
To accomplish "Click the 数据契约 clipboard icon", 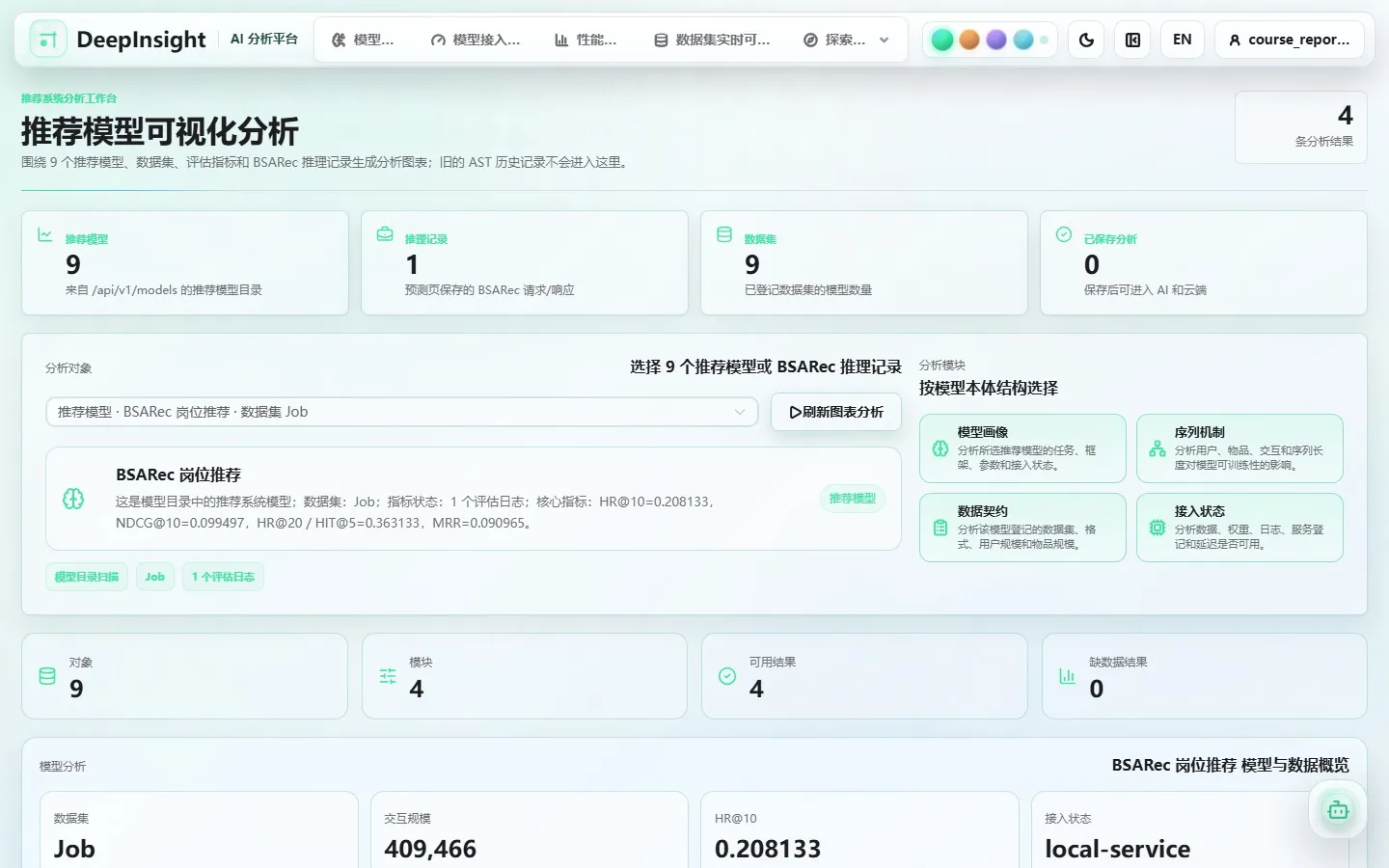I will (x=940, y=528).
